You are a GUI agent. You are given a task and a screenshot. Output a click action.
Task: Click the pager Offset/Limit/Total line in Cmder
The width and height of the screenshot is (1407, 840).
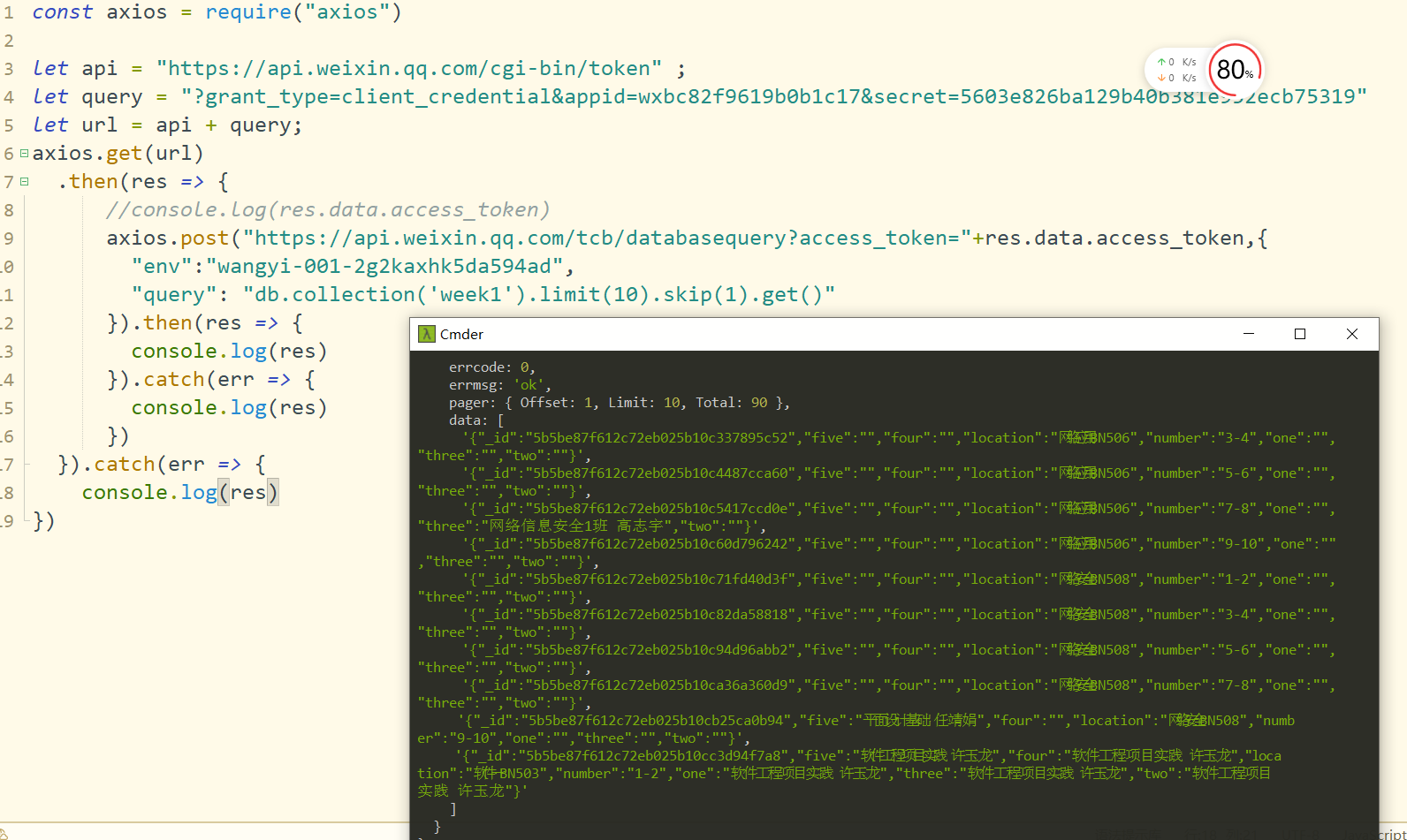point(620,403)
